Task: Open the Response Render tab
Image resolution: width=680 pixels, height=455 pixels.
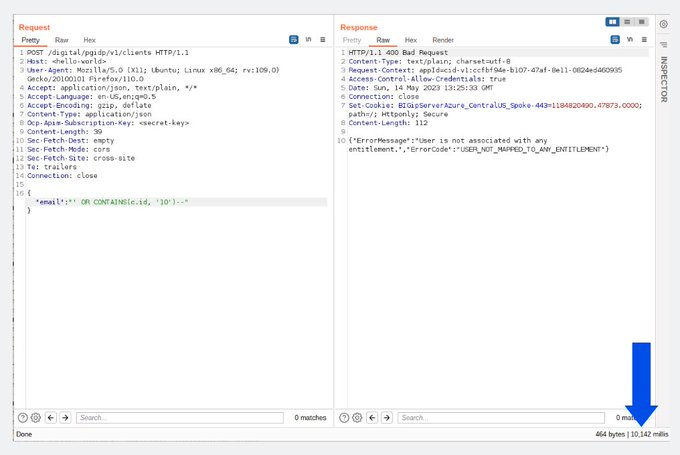Action: (x=443, y=40)
